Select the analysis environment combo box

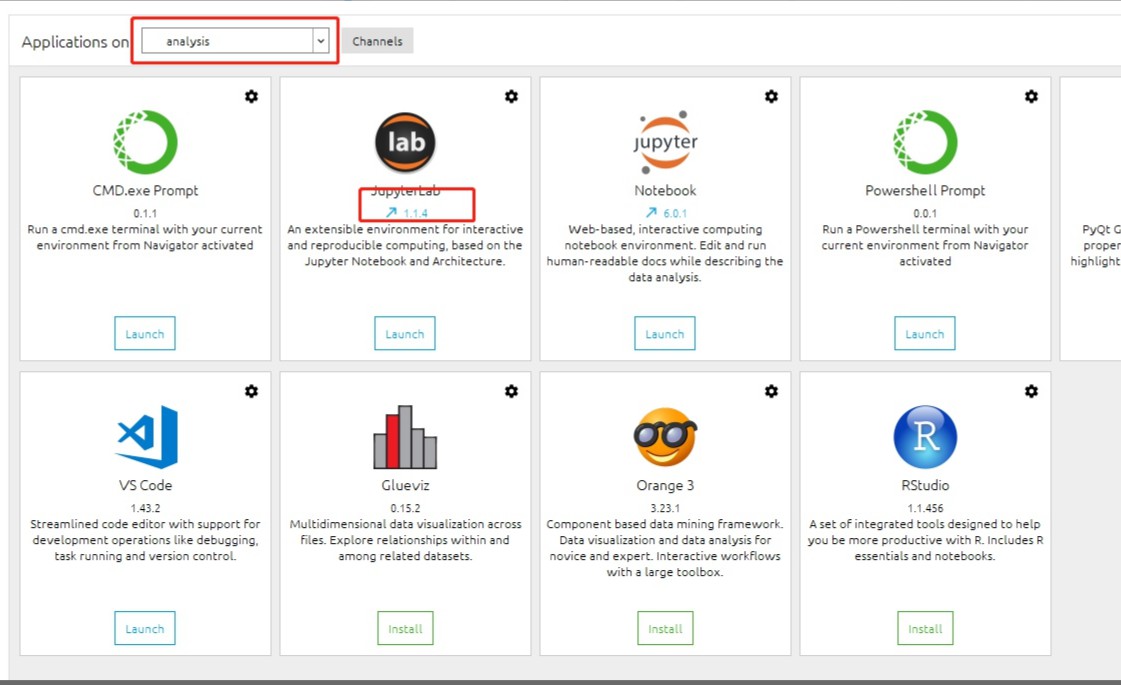point(235,41)
